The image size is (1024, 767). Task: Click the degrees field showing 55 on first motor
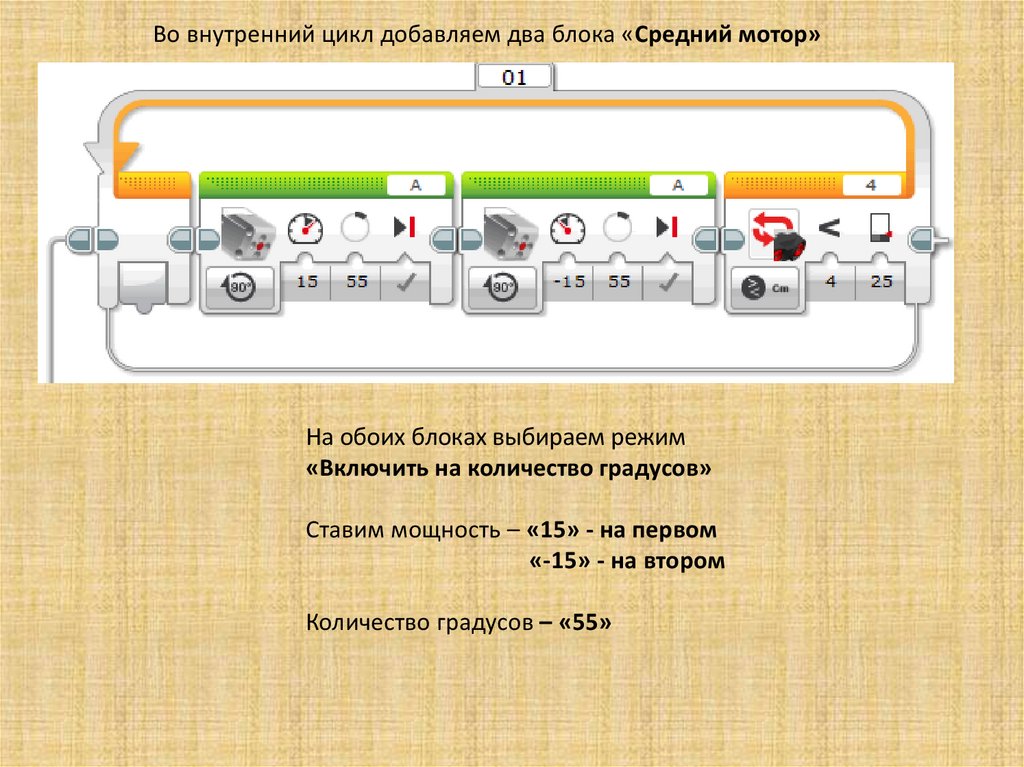357,283
